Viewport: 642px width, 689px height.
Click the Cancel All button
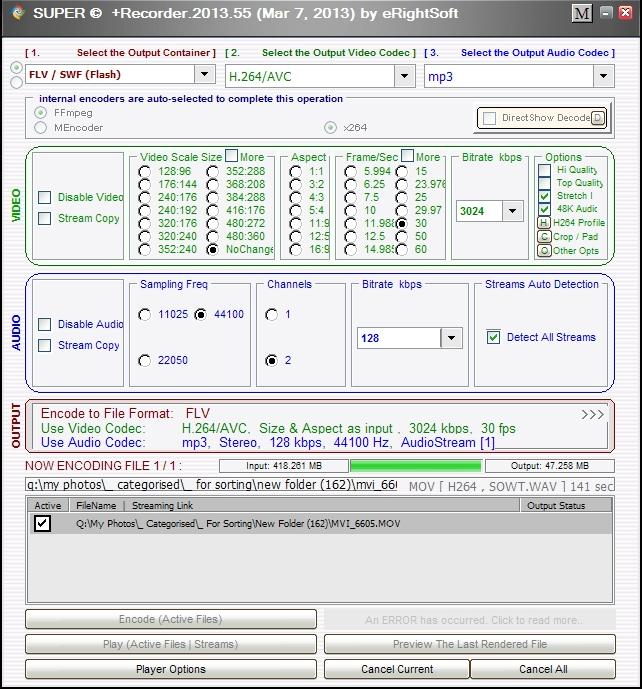coord(543,669)
